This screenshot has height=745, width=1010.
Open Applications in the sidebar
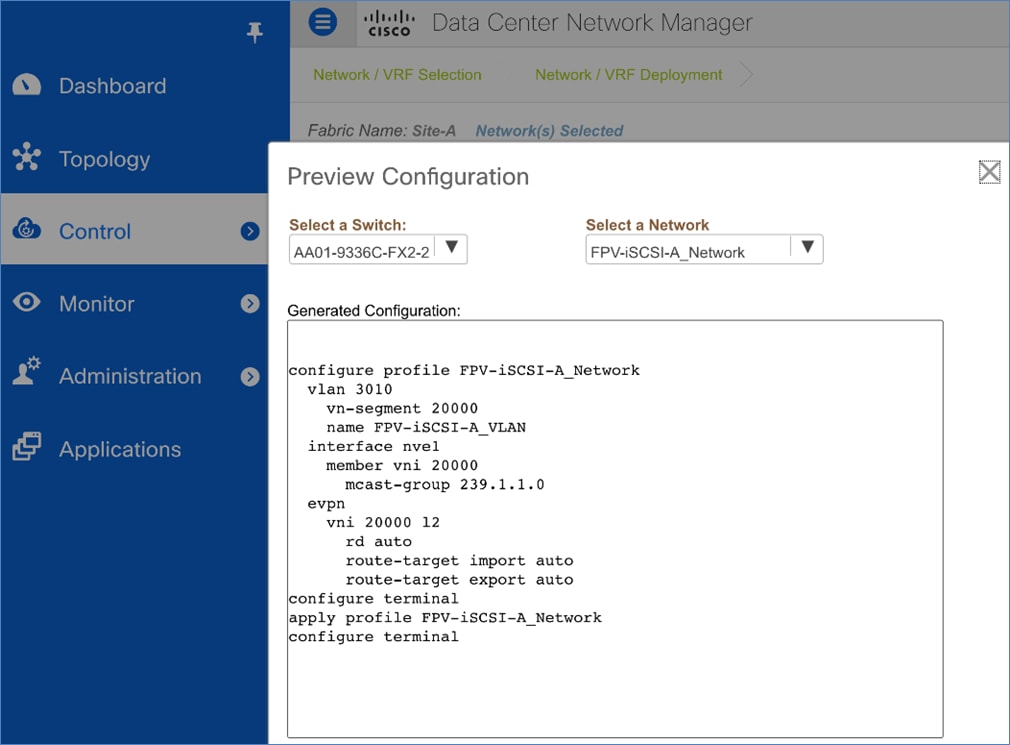click(120, 449)
